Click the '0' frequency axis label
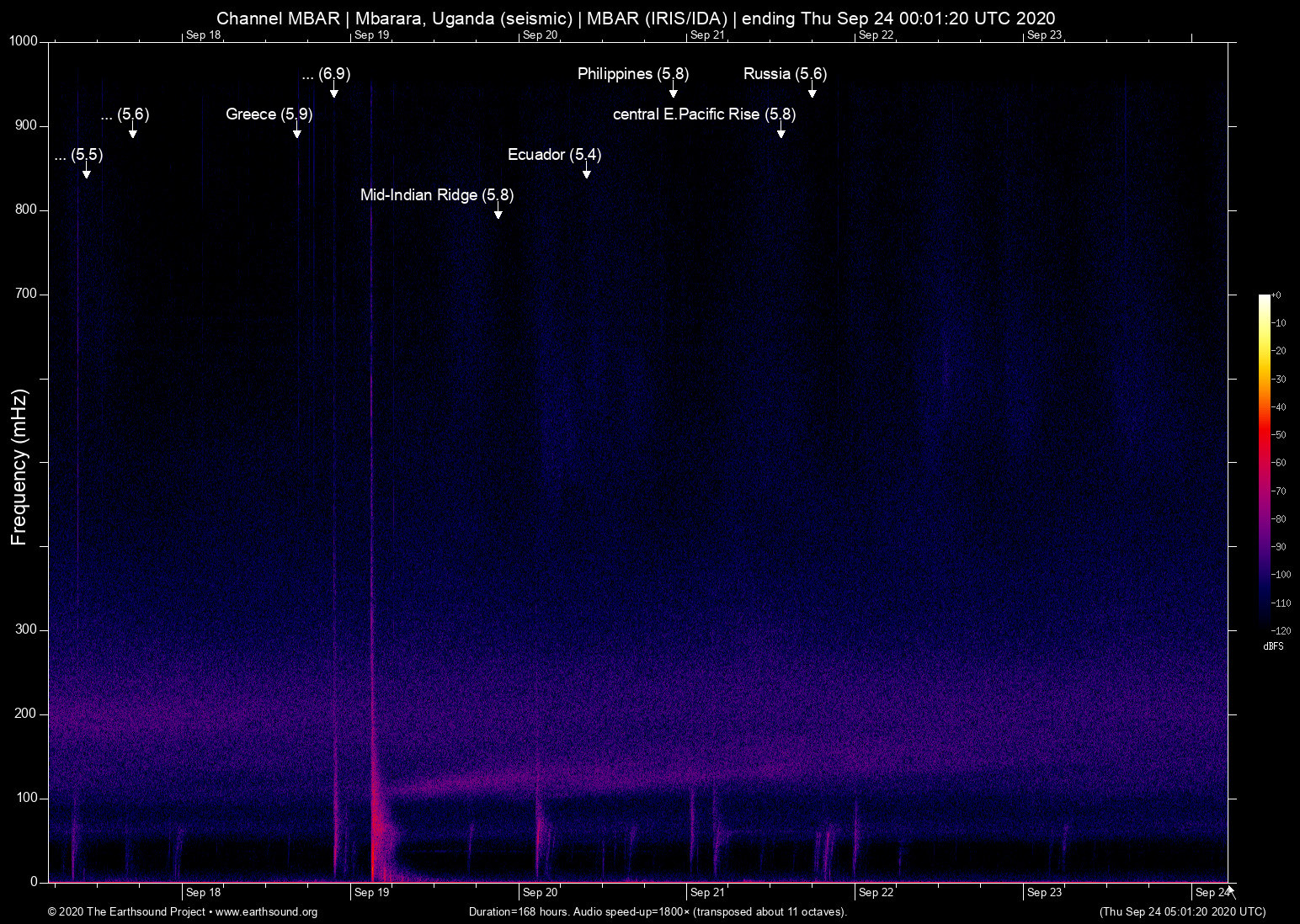The width and height of the screenshot is (1300, 924). click(x=35, y=882)
